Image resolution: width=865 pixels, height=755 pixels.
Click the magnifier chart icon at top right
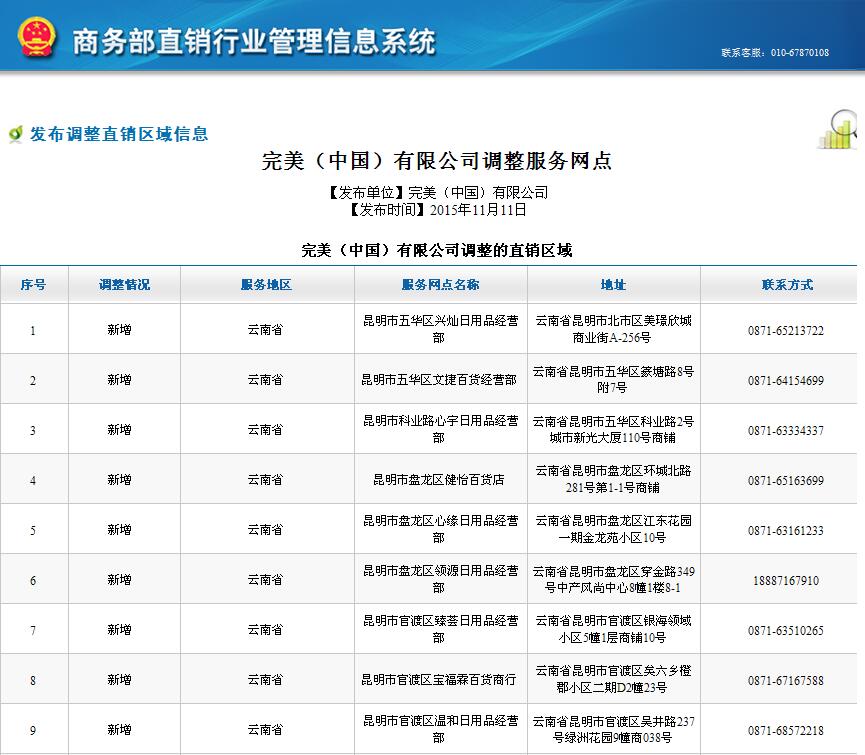[x=839, y=130]
